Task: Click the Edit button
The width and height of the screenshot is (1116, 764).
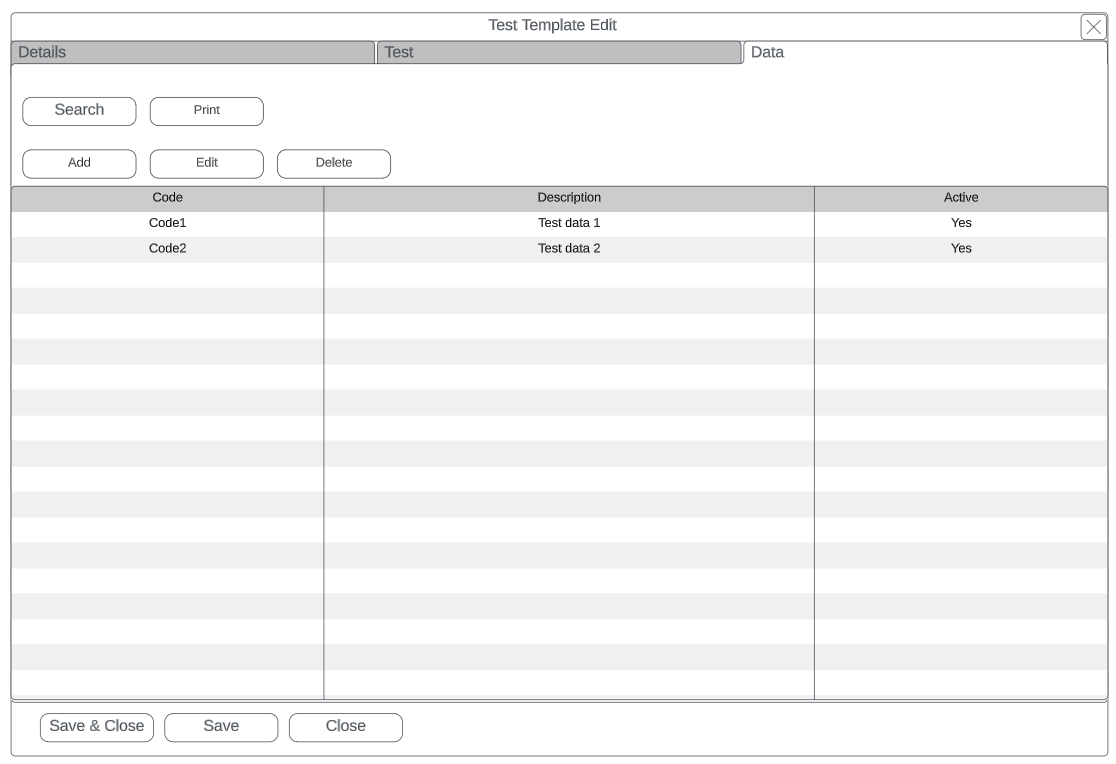Action: click(206, 164)
